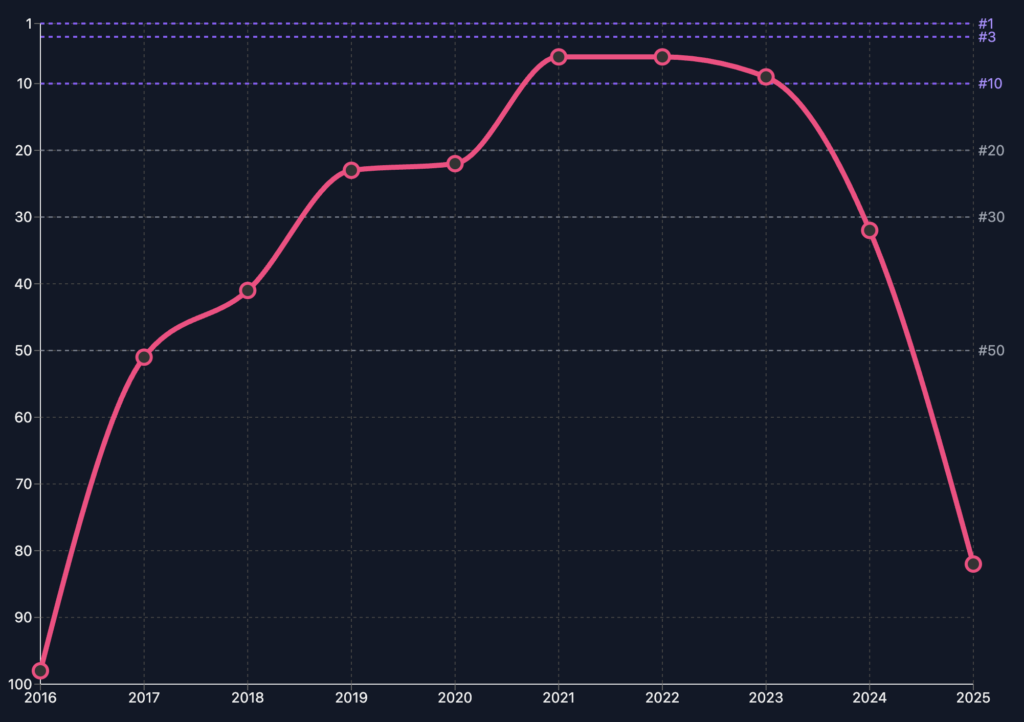Click the 2017 x-axis label
Viewport: 1024px width, 722px height.
click(144, 698)
